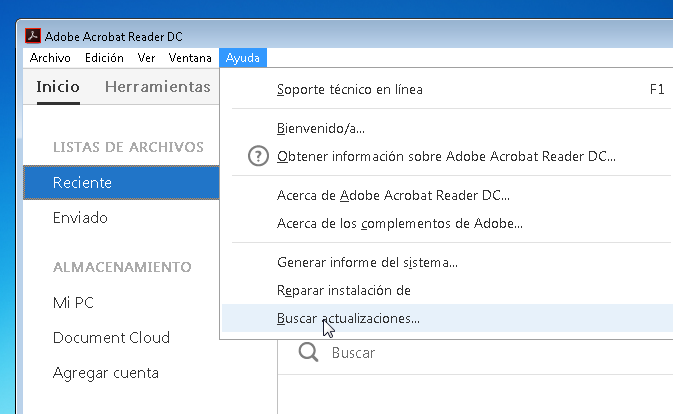673x414 pixels.
Task: Open Acerca de los complementos de Adobe
Action: [399, 223]
